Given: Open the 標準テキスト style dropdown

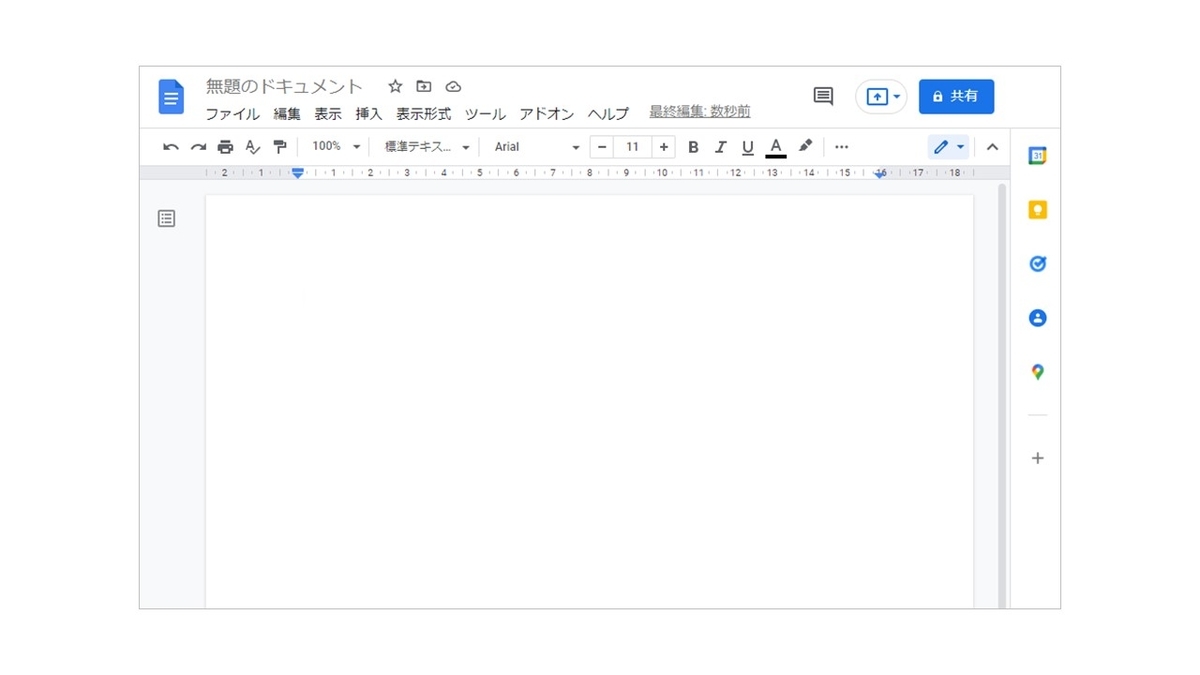Looking at the screenshot, I should point(427,147).
